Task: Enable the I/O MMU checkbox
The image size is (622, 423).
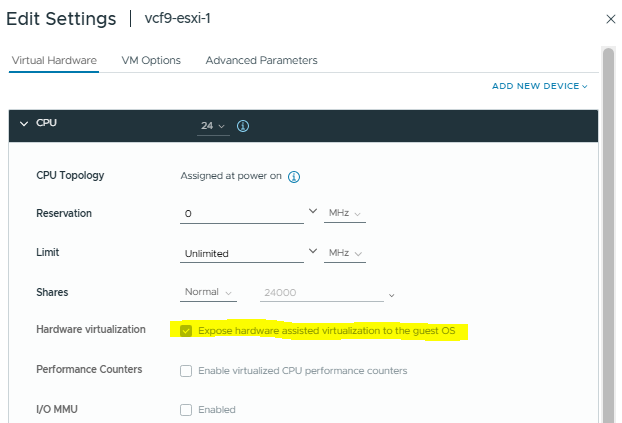Action: pos(187,409)
